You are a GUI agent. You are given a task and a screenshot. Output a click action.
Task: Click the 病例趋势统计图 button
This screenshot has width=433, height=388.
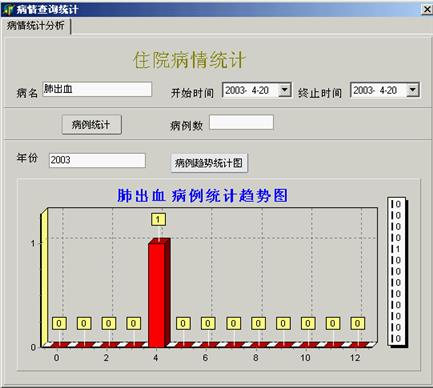[209, 163]
